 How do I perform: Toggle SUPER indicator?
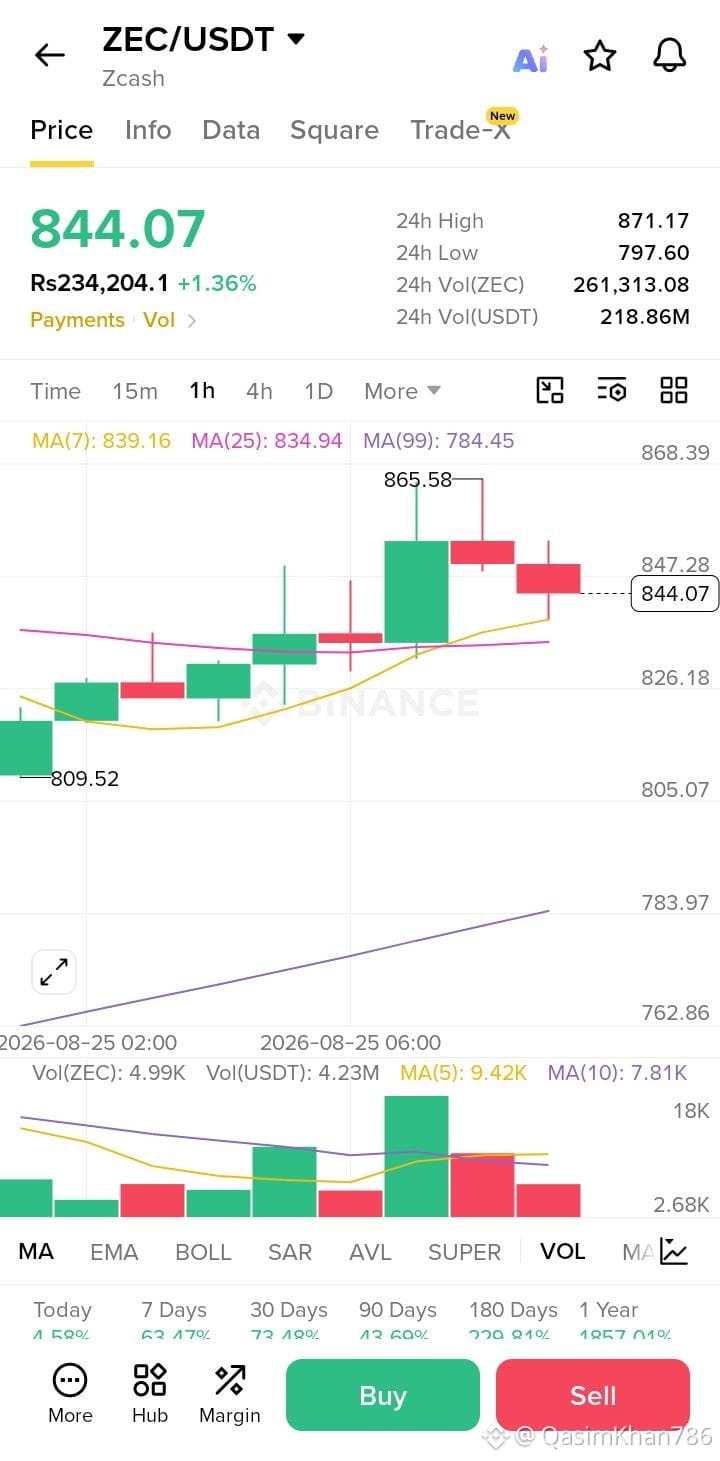pos(464,1252)
